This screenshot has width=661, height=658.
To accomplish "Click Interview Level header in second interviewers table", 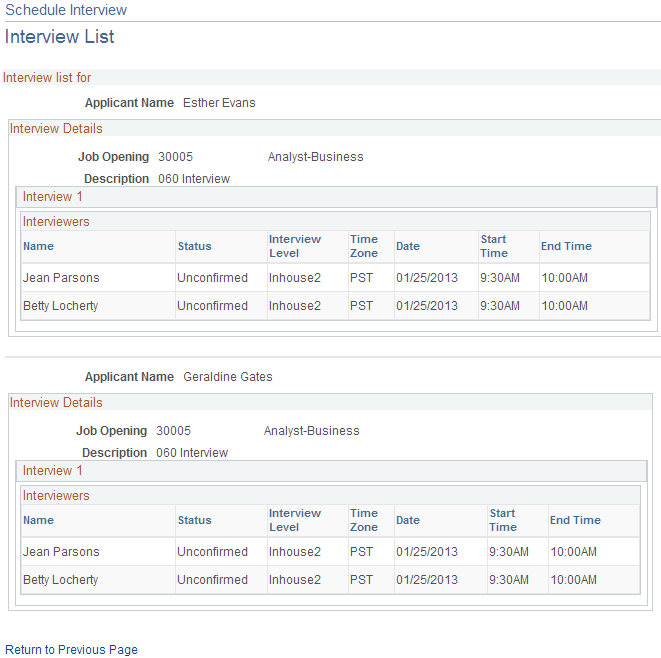I will 295,520.
